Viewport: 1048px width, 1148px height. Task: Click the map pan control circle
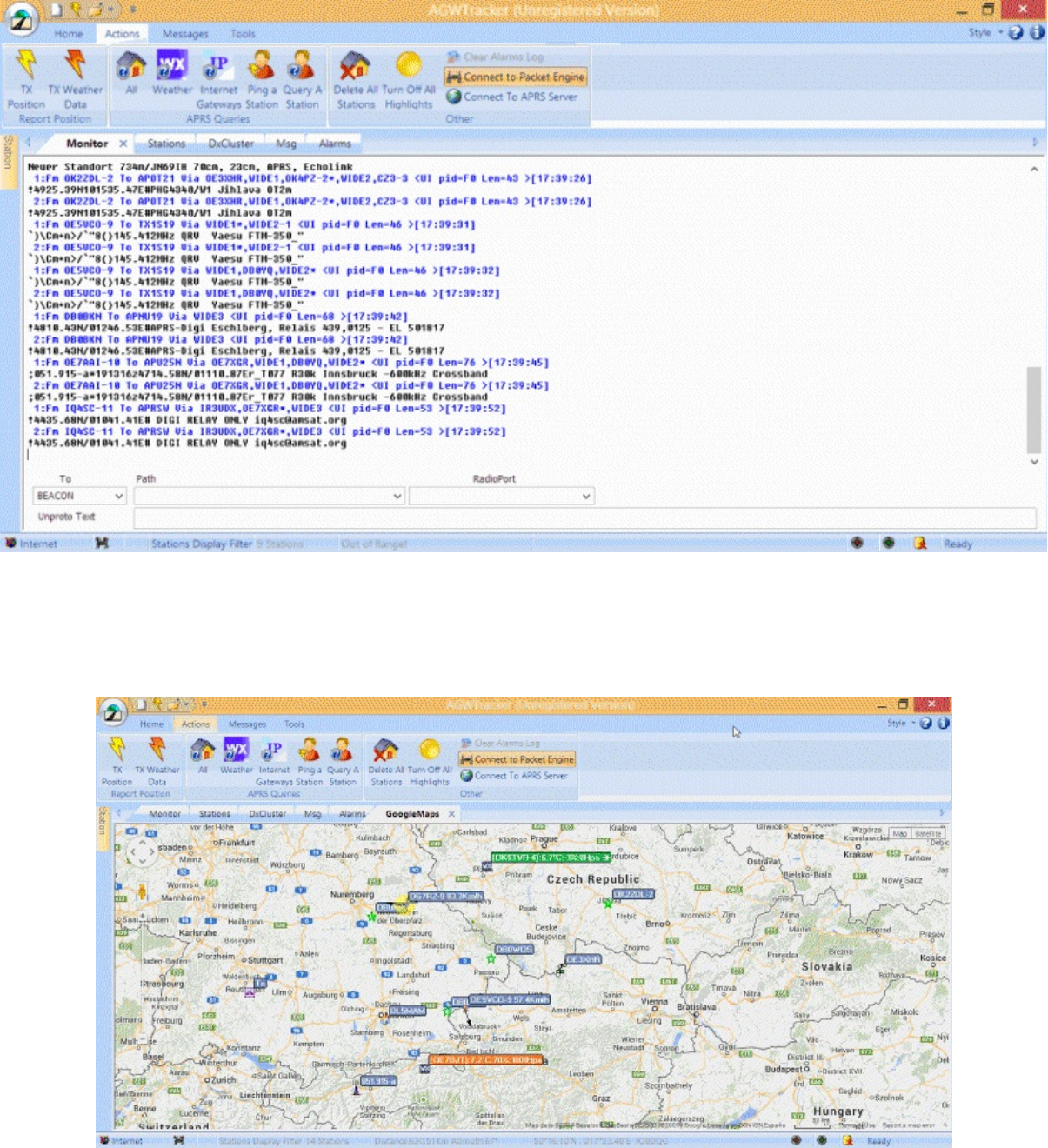point(142,851)
